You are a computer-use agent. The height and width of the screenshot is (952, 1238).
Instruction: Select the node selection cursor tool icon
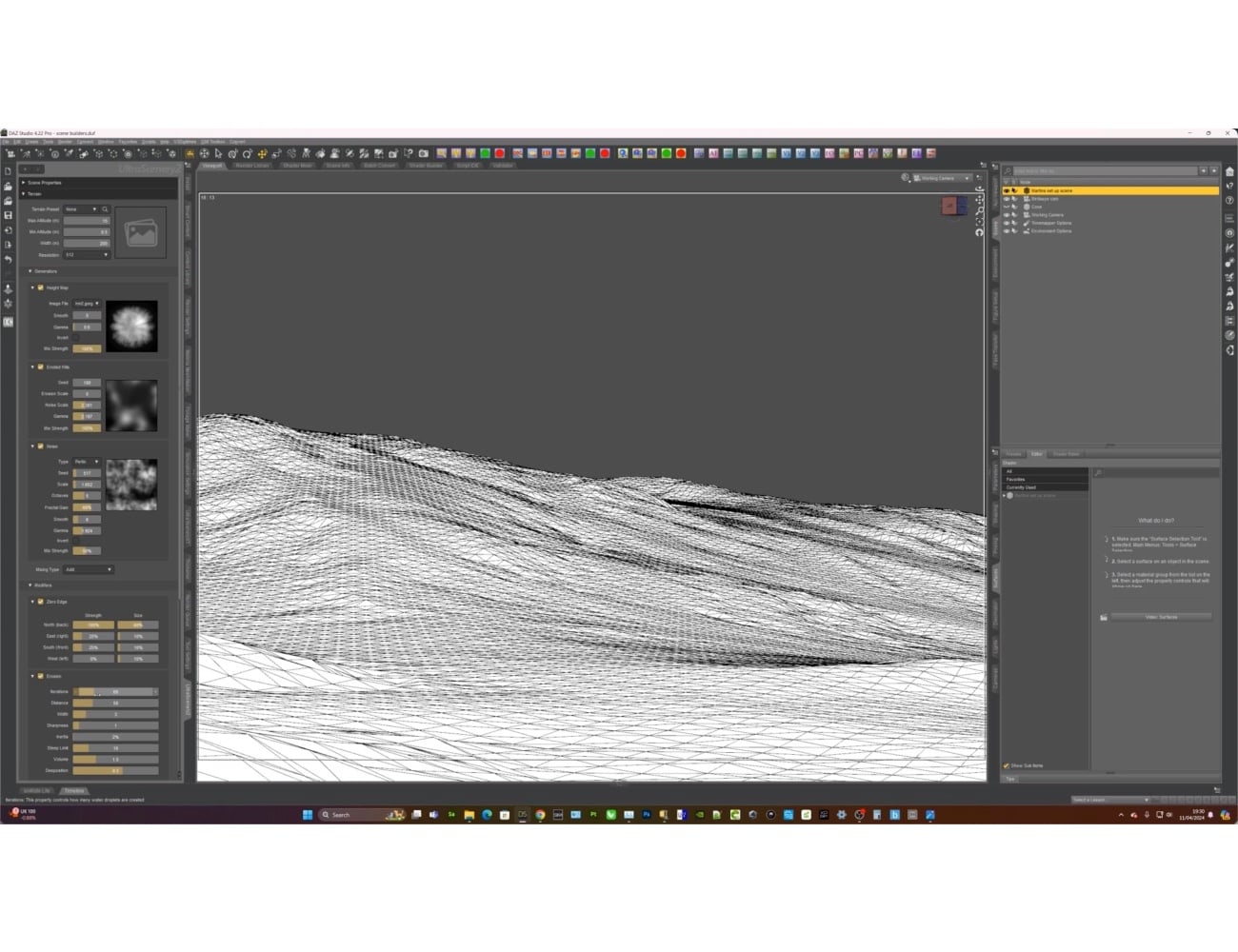pyautogui.click(x=218, y=153)
